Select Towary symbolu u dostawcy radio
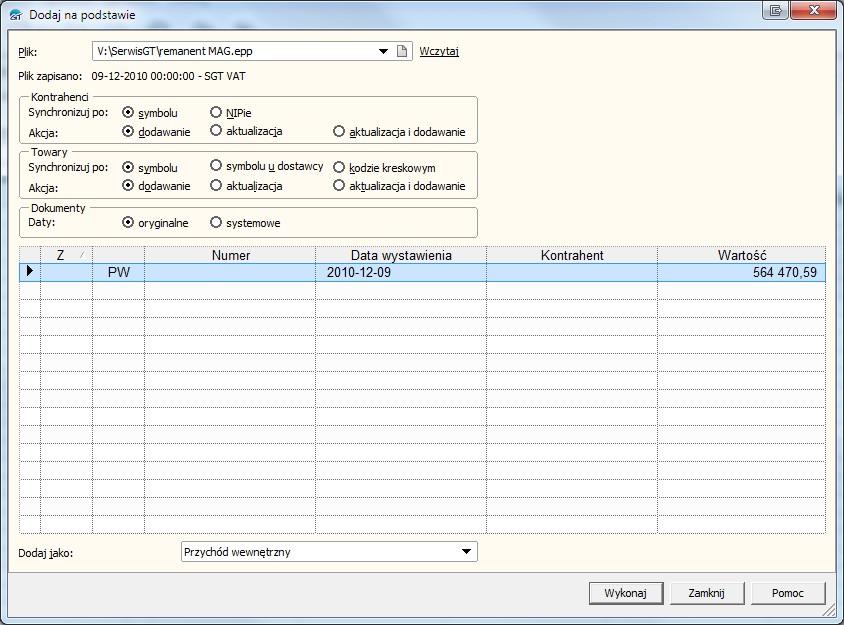 click(216, 165)
